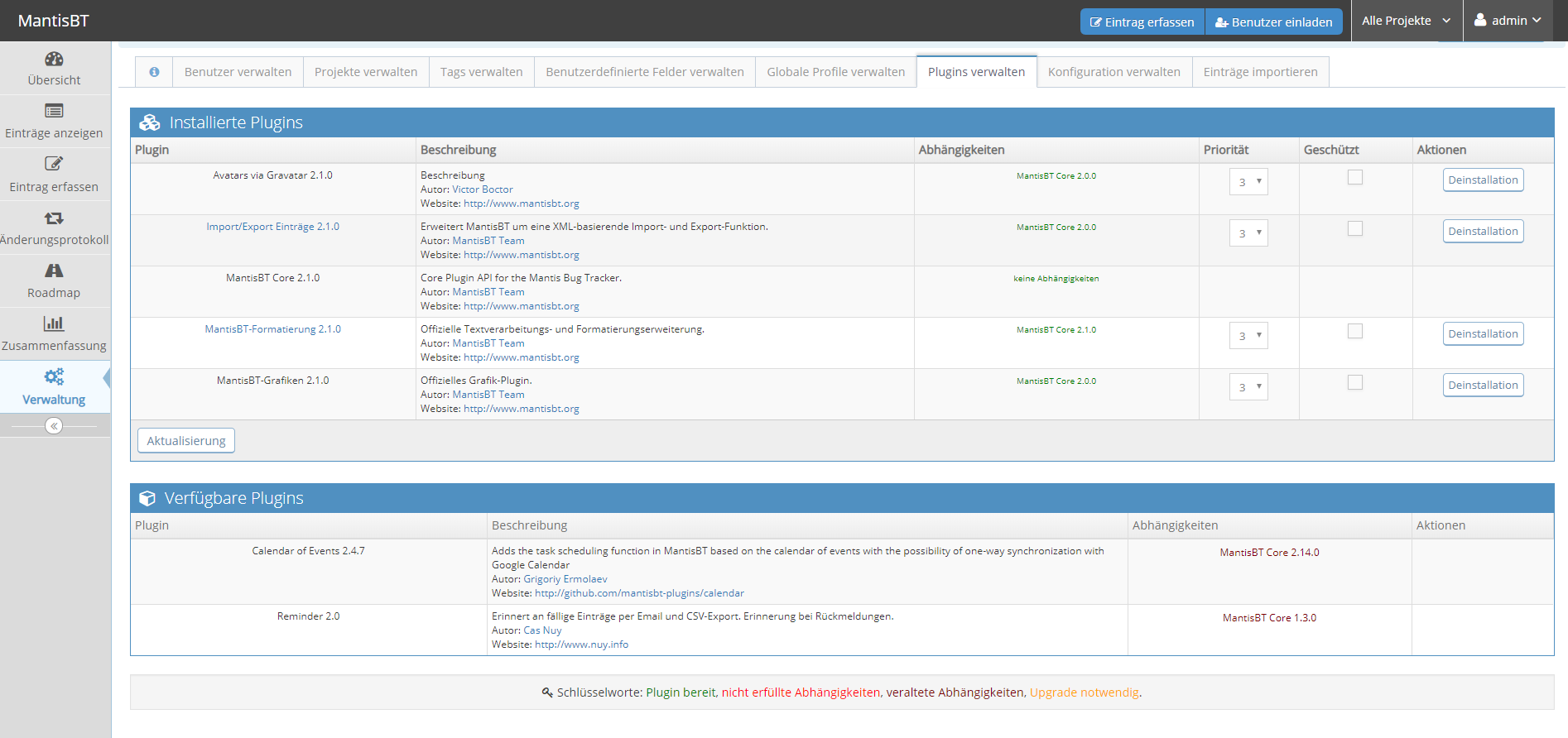Open the http://www.nuy.info website link

(581, 645)
